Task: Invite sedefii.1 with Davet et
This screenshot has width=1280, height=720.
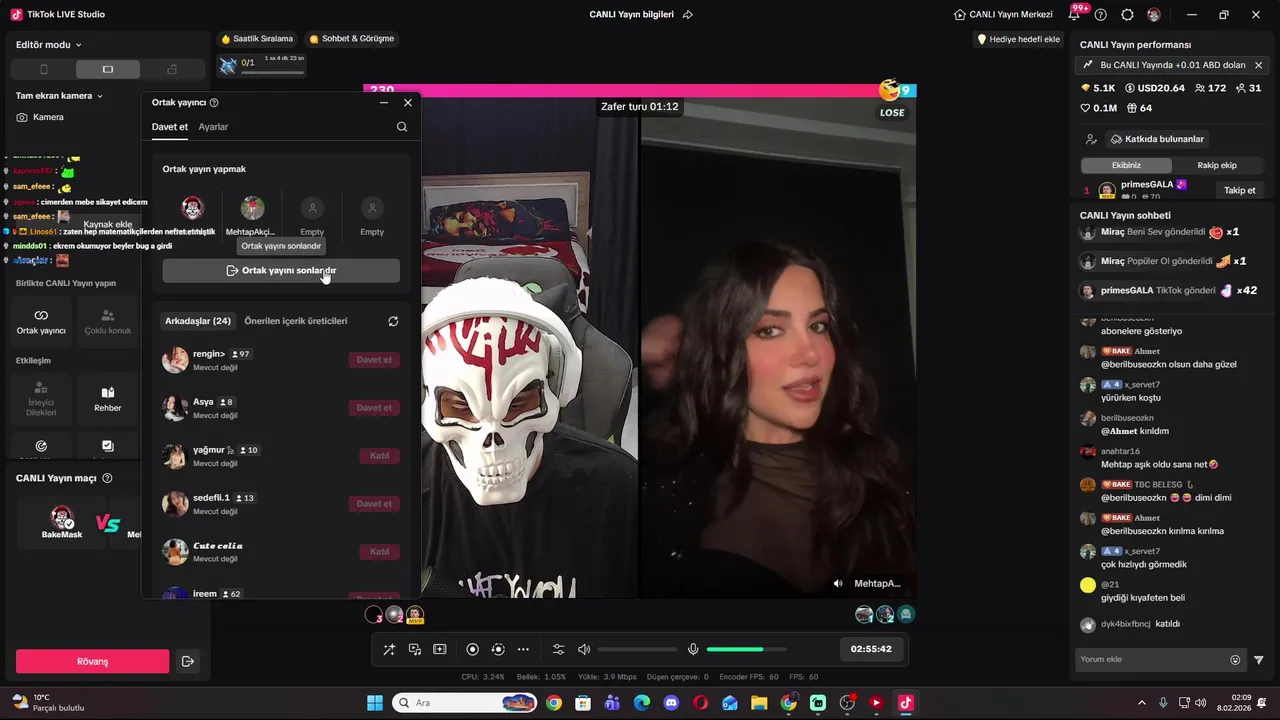Action: 374,504
